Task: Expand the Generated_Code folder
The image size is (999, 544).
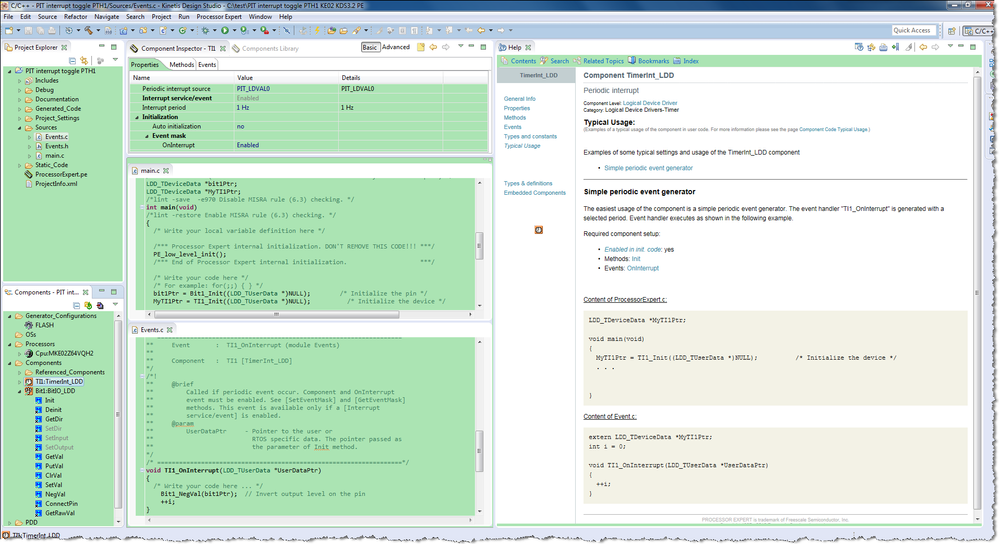Action: 19,109
